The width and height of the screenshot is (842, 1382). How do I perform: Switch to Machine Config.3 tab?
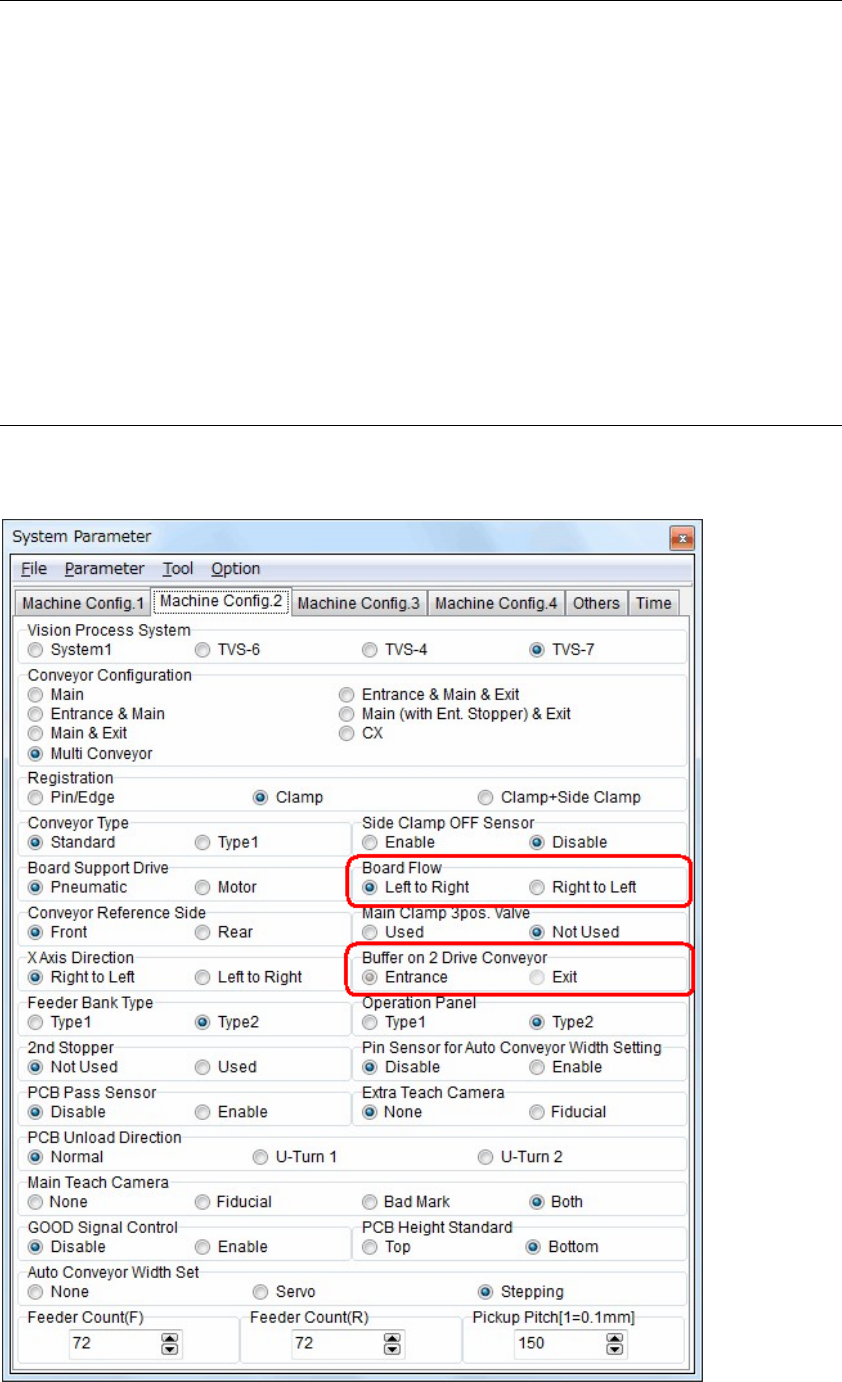pyautogui.click(x=360, y=603)
